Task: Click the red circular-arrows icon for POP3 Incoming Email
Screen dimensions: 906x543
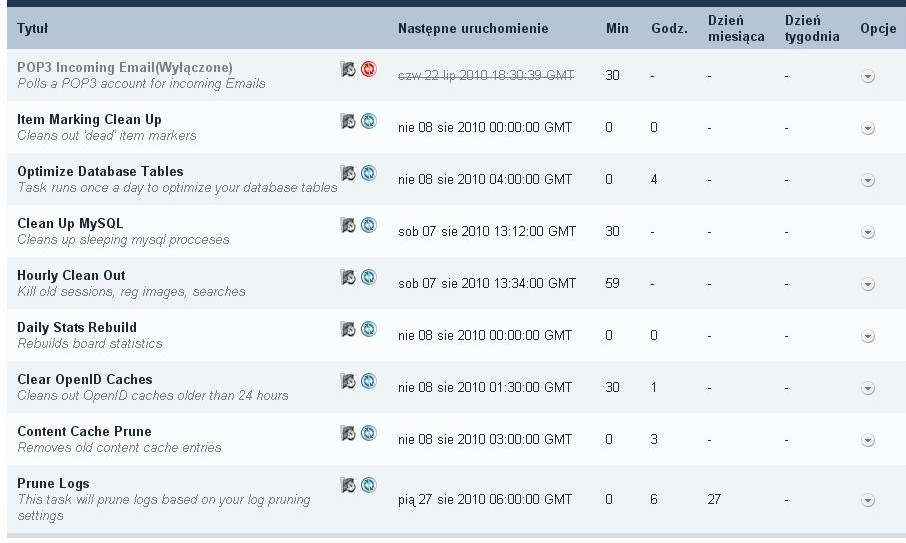Action: (368, 69)
